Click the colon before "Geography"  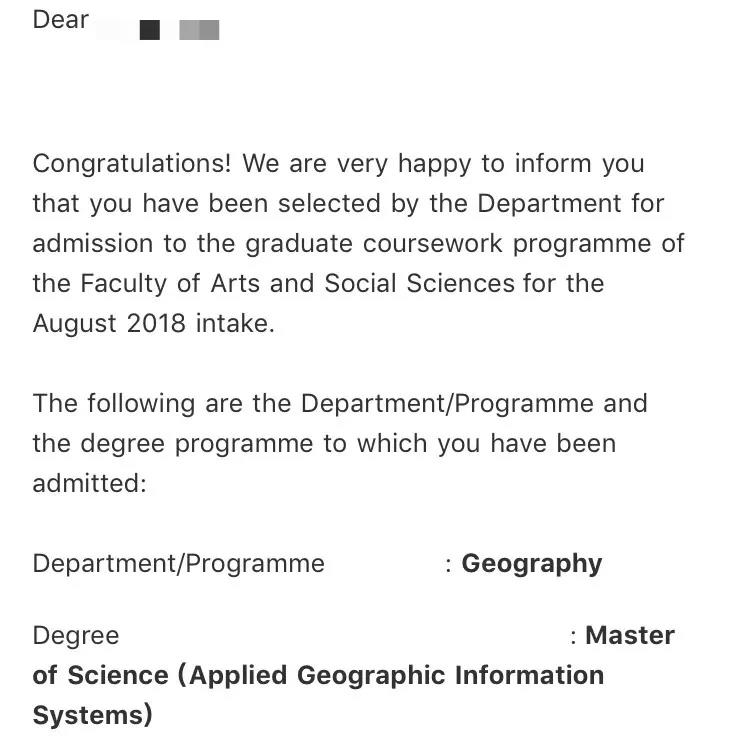pyautogui.click(x=449, y=564)
